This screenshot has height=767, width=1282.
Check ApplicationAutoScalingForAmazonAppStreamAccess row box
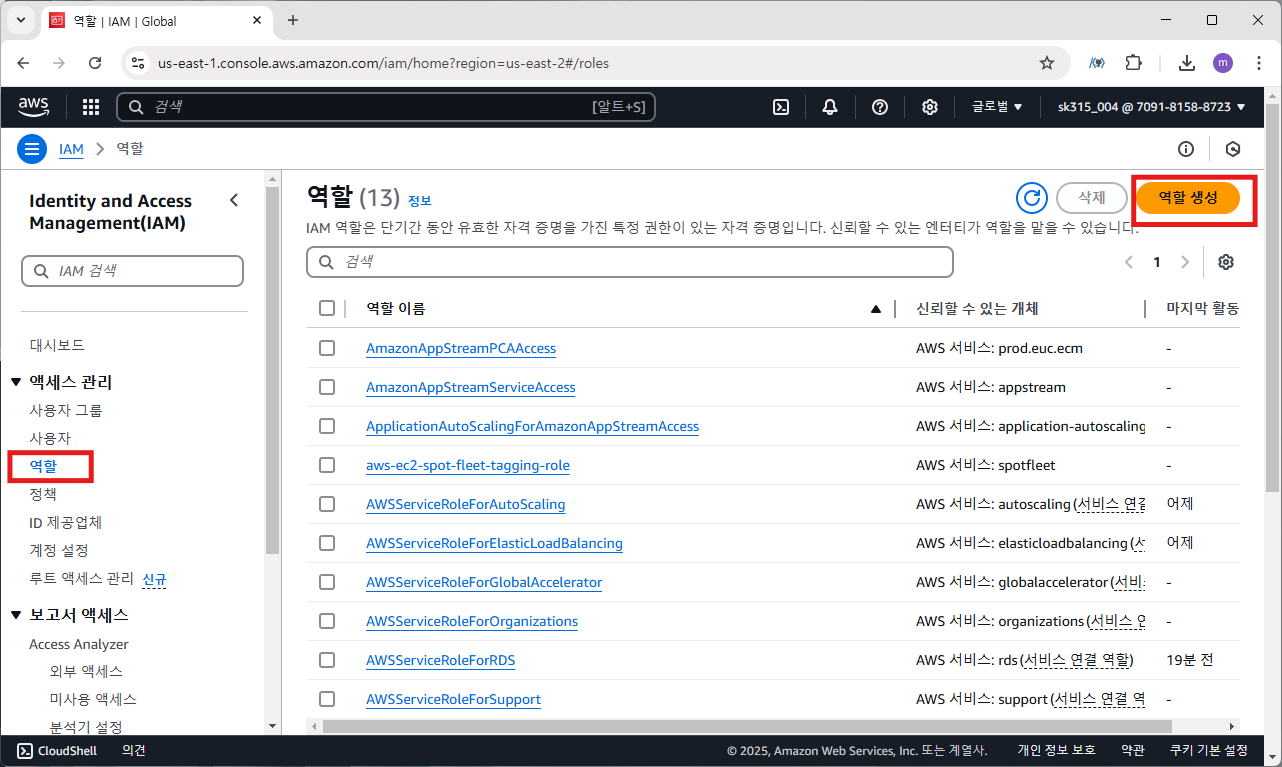coord(327,426)
